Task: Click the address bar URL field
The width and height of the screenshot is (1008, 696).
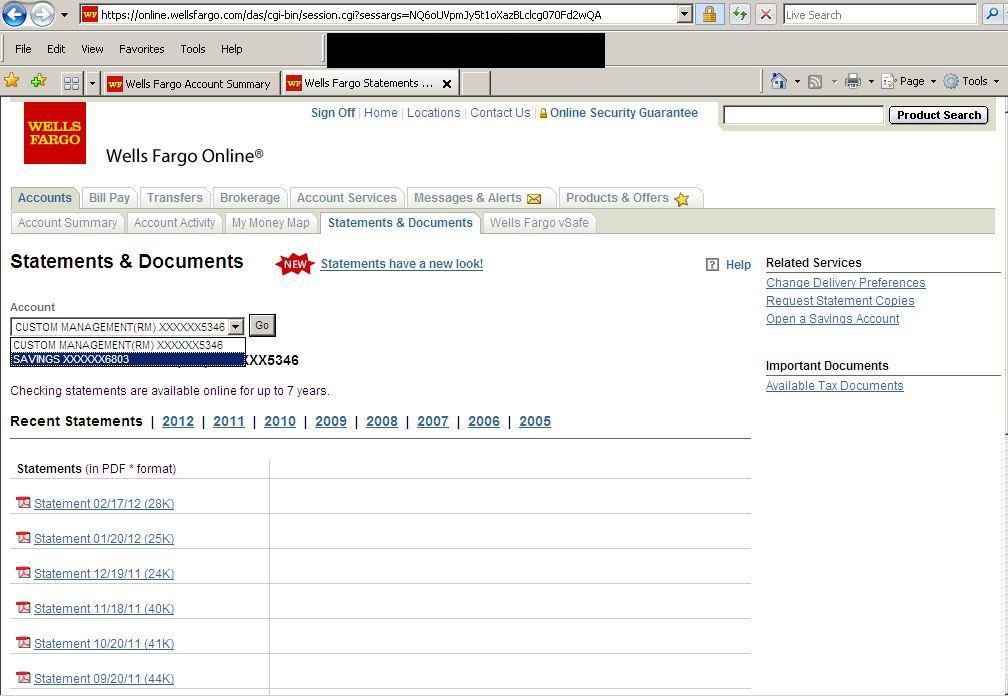Action: pyautogui.click(x=379, y=14)
